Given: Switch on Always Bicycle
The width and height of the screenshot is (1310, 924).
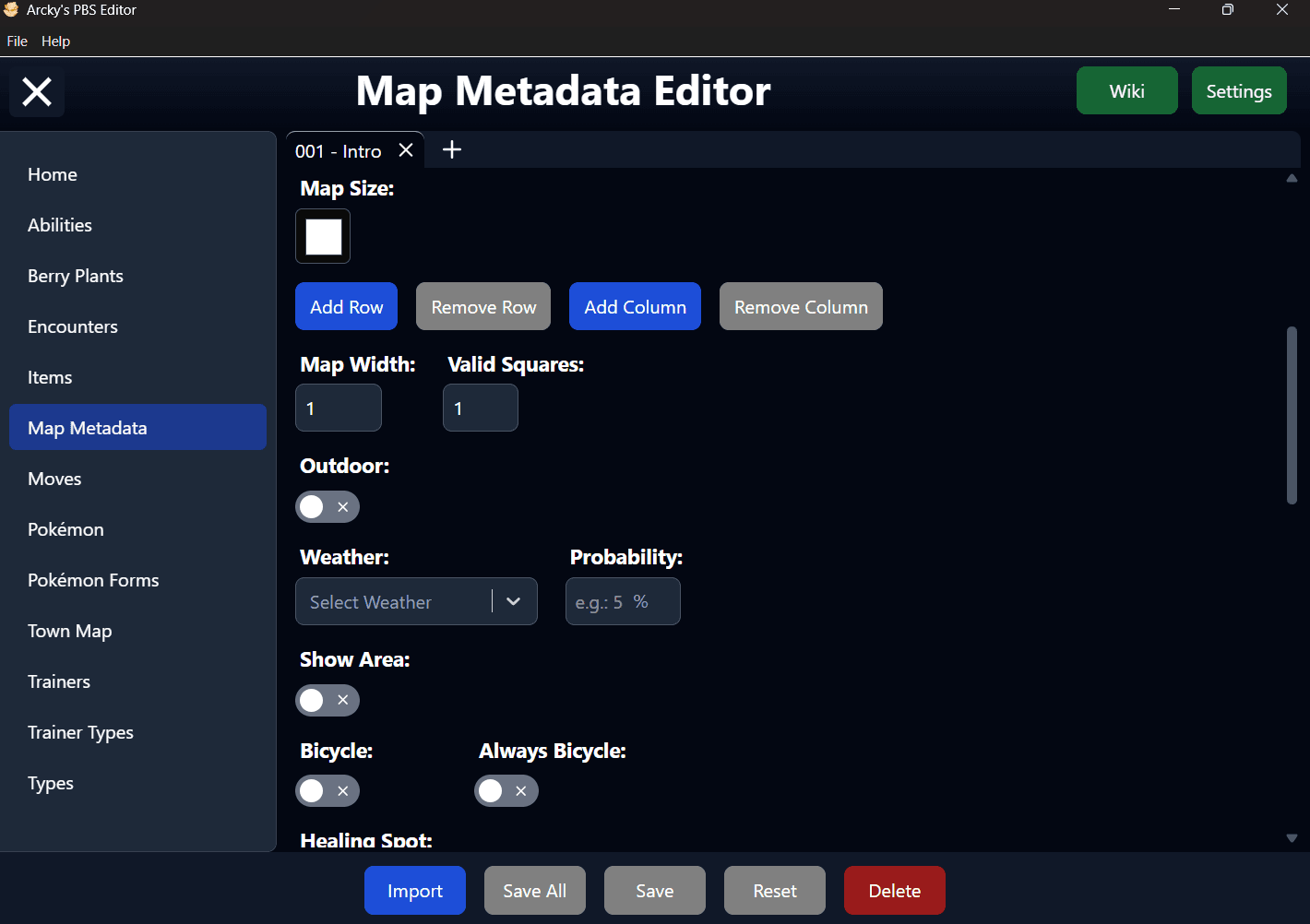Looking at the screenshot, I should [506, 790].
